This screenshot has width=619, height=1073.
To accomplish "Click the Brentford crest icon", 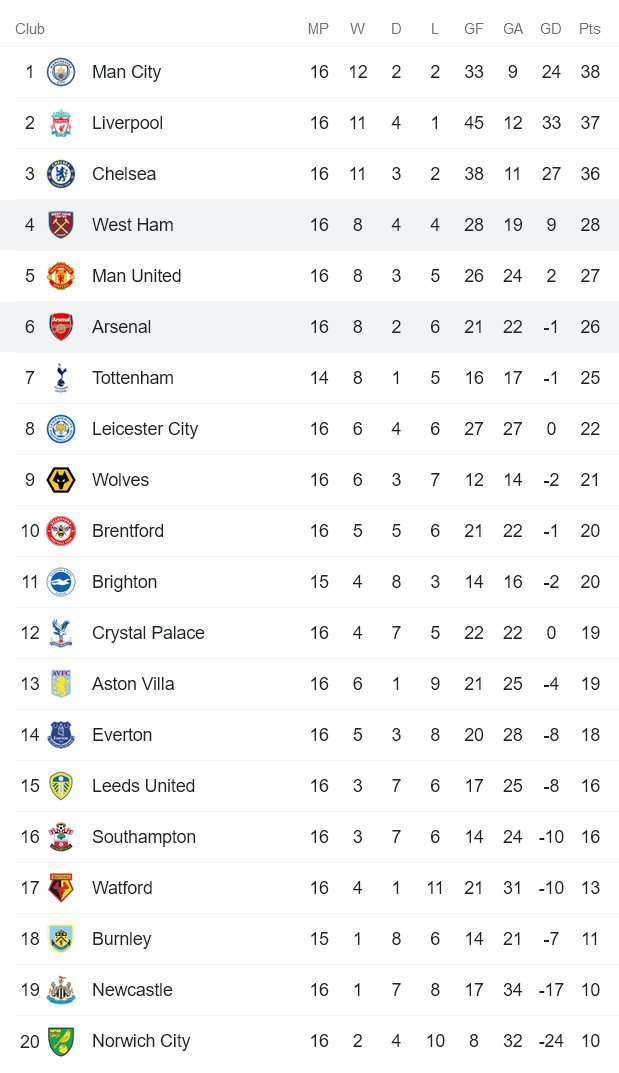I will point(61,531).
